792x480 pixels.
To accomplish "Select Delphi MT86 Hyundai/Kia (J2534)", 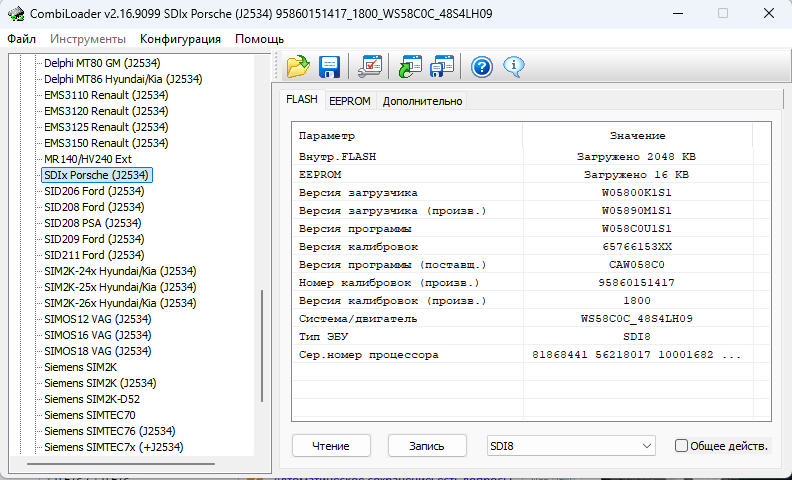I will click(123, 79).
